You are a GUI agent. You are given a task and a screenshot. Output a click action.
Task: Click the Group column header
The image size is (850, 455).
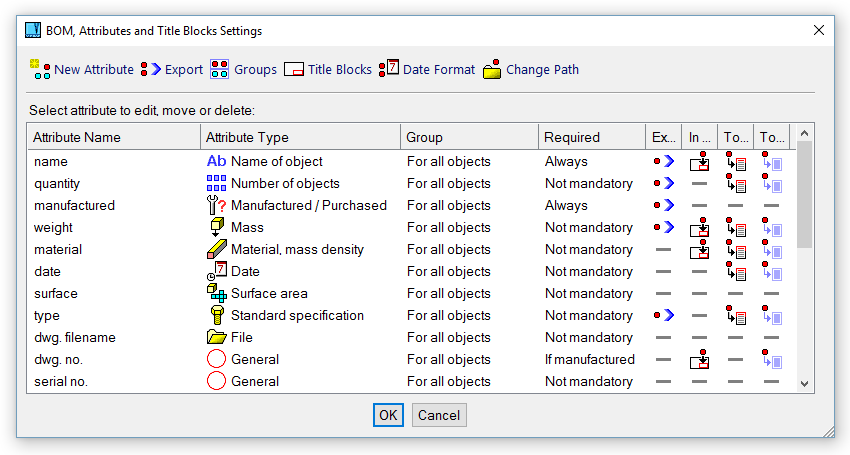[x=468, y=137]
